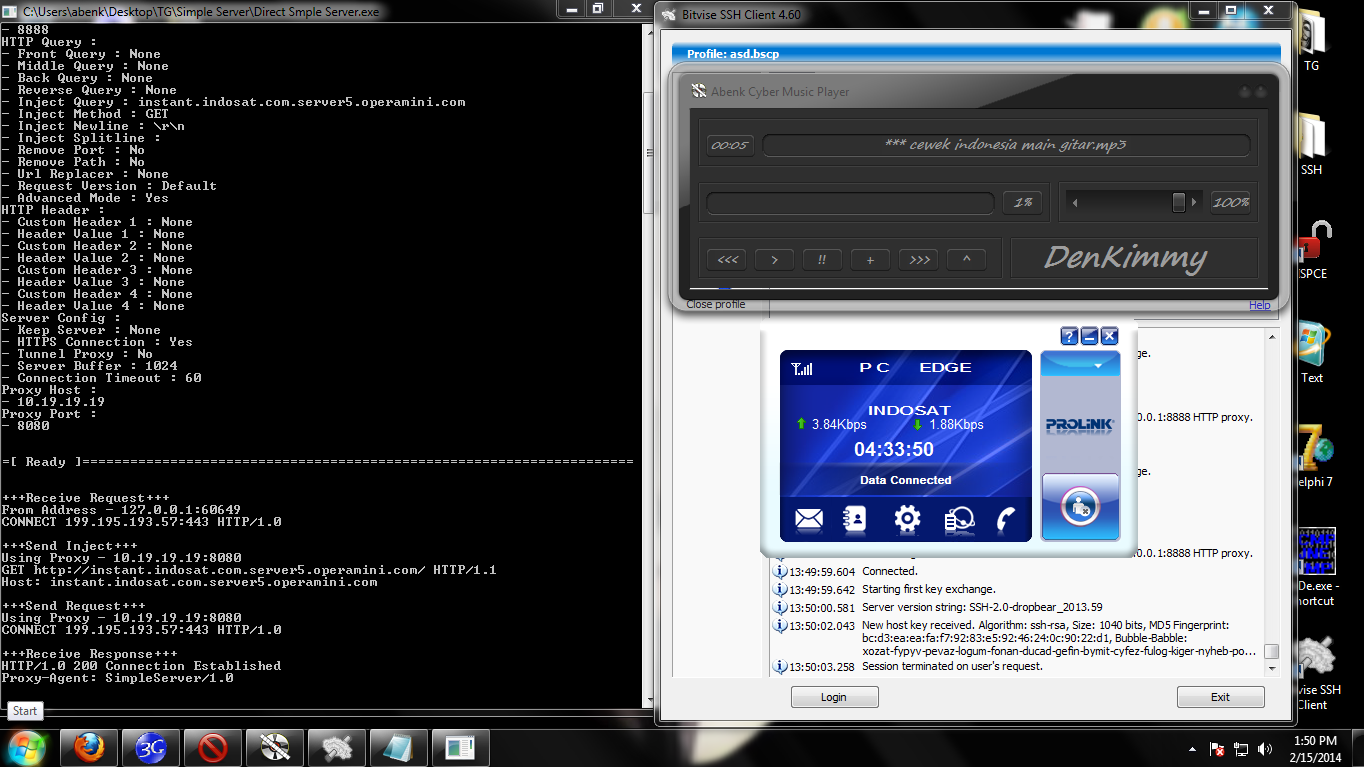This screenshot has width=1364, height=767.
Task: Click the info icon beside 'New host key received'
Action: [780, 625]
